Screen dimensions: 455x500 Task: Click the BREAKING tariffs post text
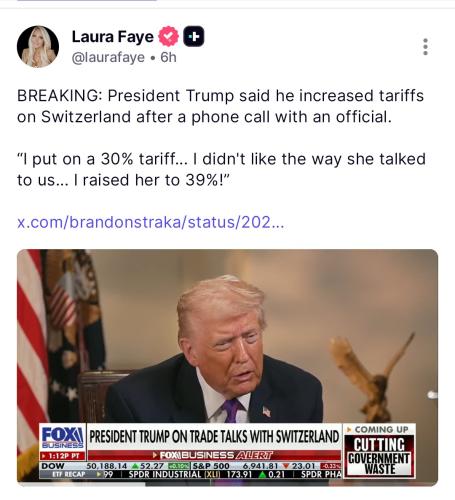[220, 106]
